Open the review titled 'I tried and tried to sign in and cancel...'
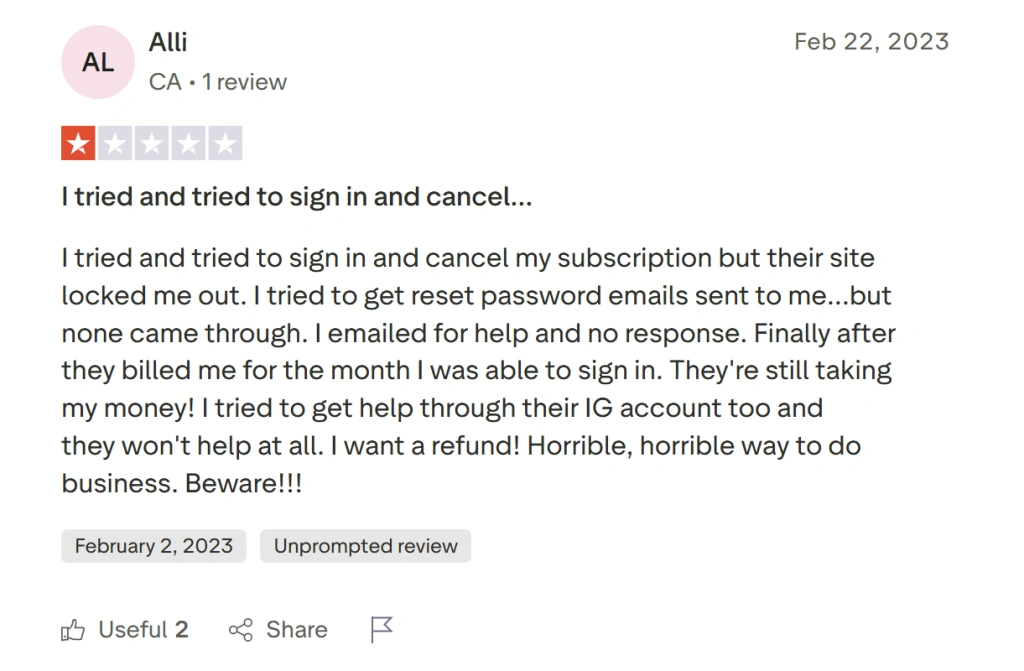 [x=296, y=196]
